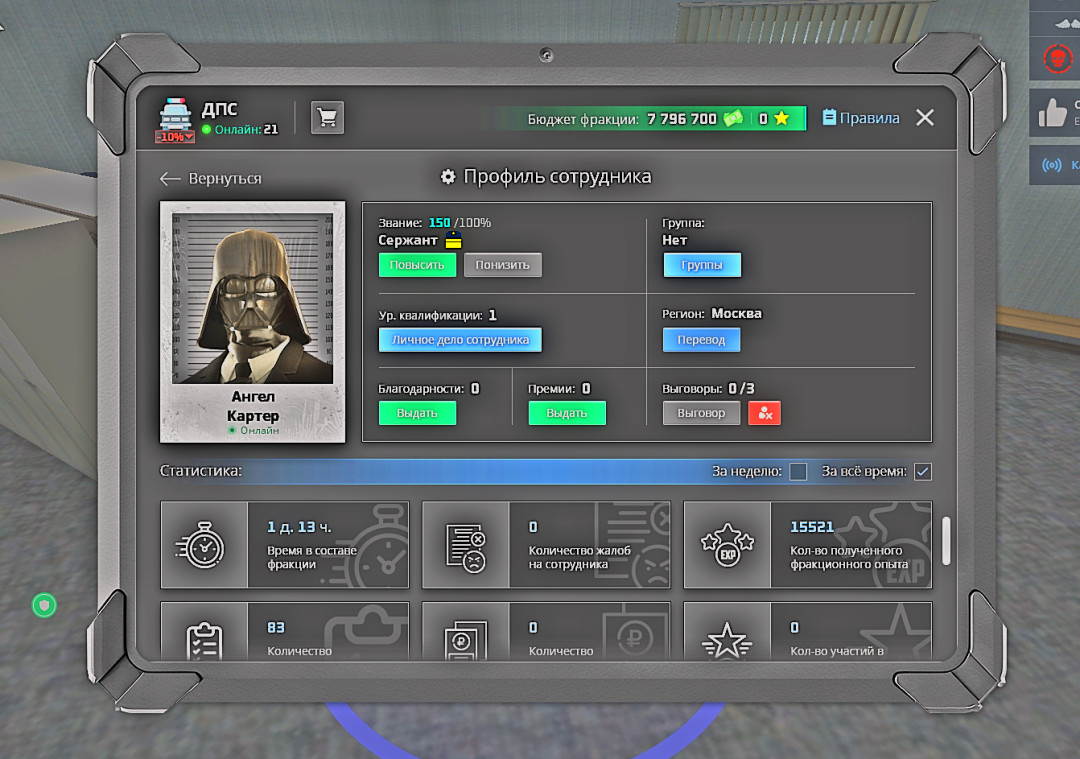Toggle the За всё время checkbox

tap(922, 472)
